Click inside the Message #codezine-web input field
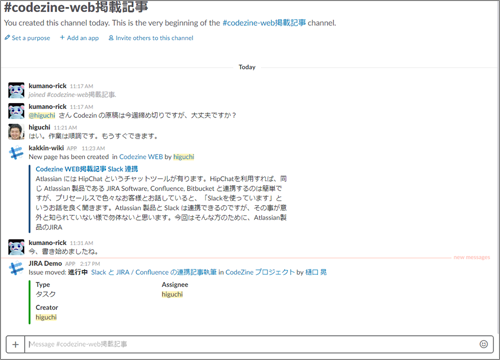Screen dimensions: 500x360 tap(259, 344)
